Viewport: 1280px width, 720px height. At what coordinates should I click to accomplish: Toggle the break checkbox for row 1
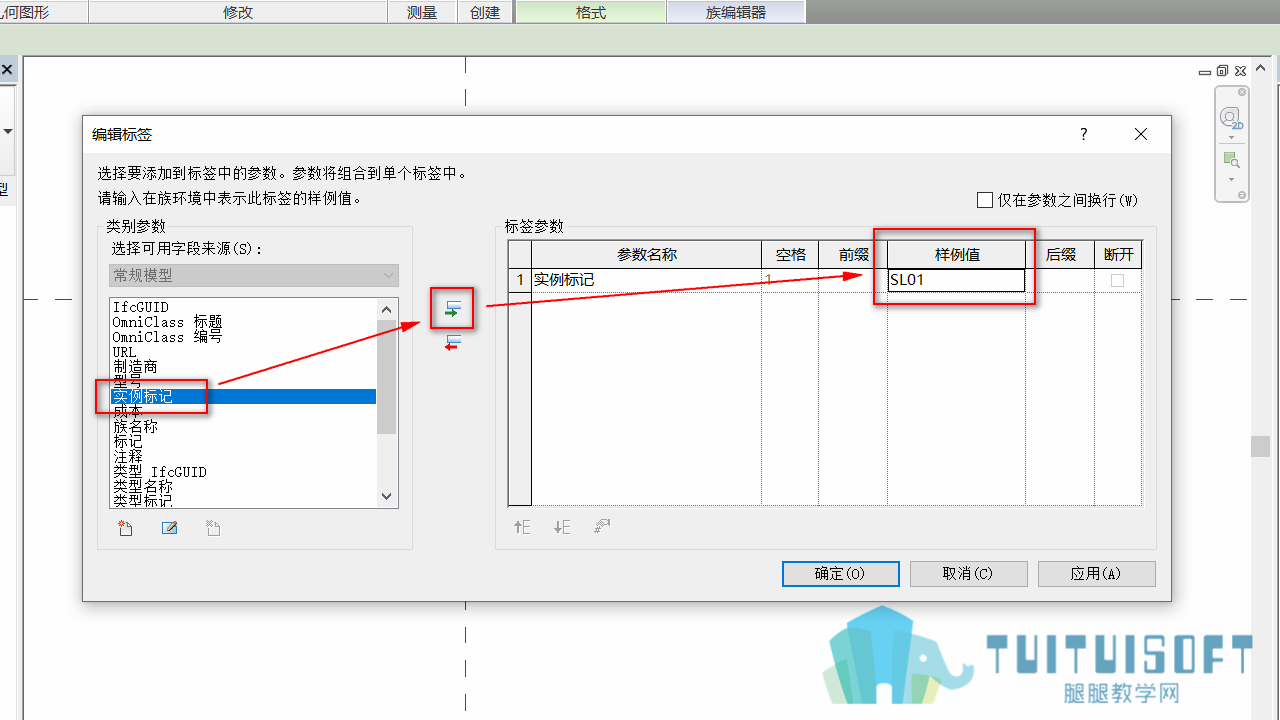coord(1117,281)
